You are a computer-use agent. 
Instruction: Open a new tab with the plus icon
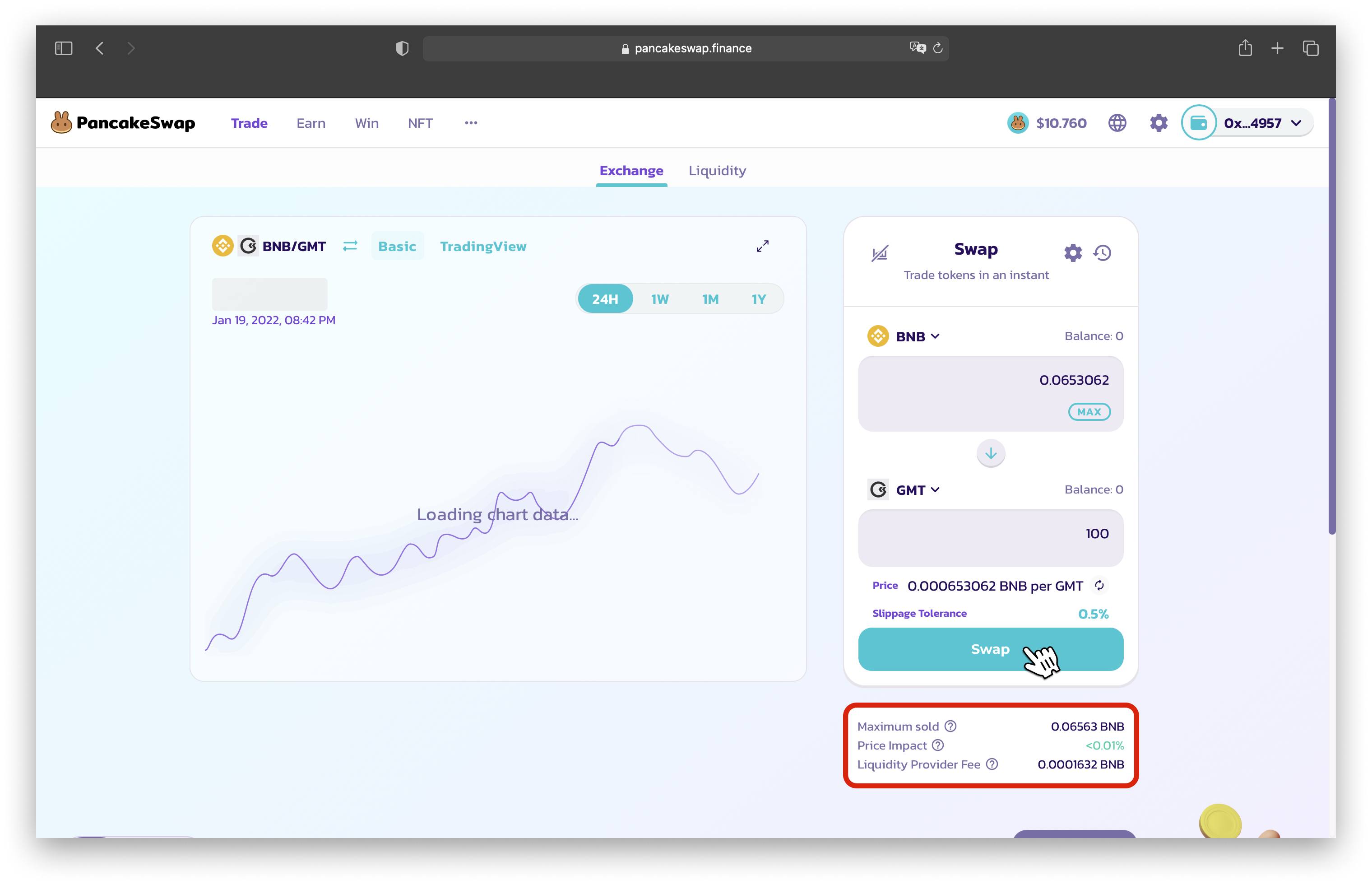coord(1277,48)
